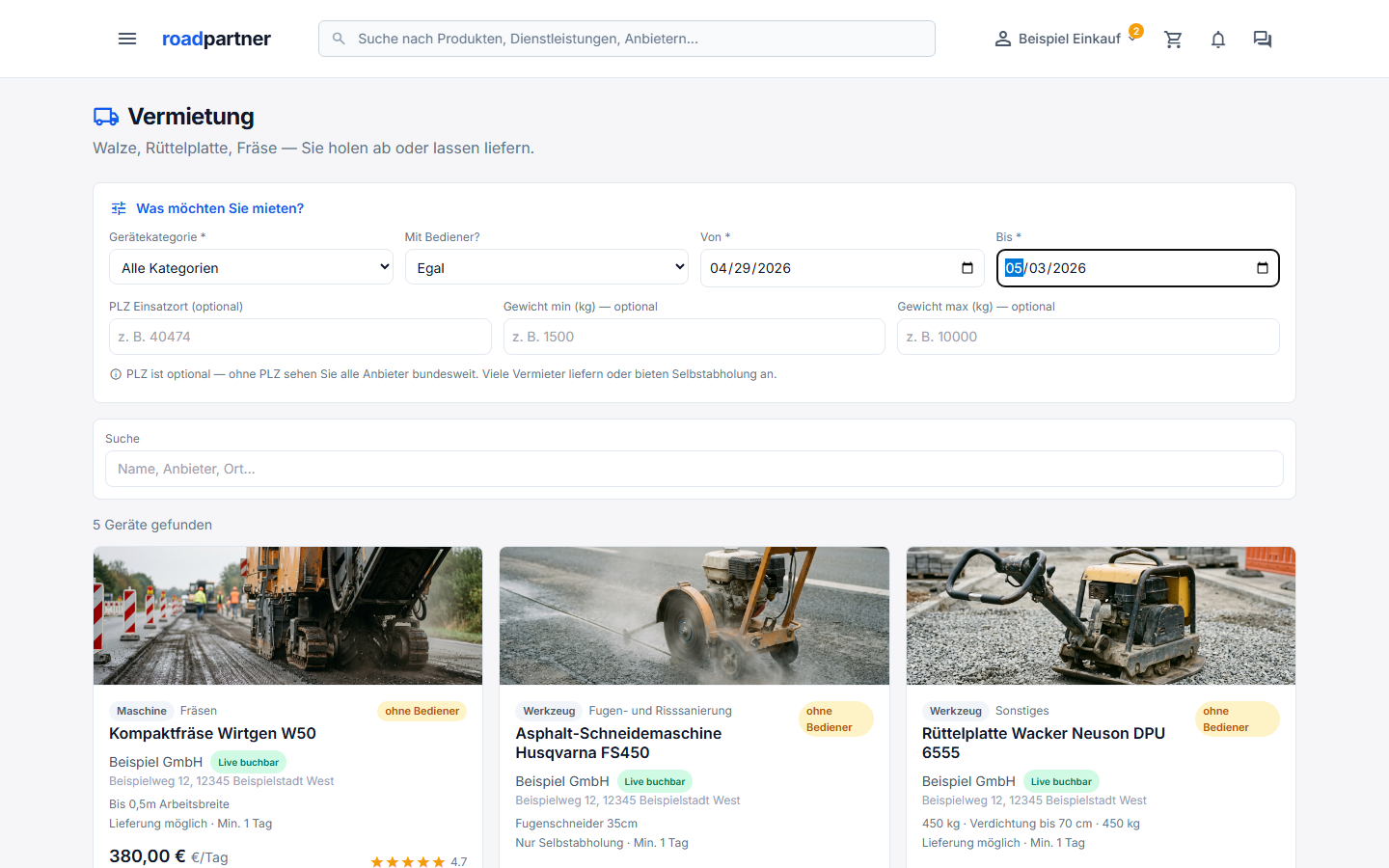The height and width of the screenshot is (868, 1389).
Task: Open the messages chat icon
Action: tap(1263, 39)
